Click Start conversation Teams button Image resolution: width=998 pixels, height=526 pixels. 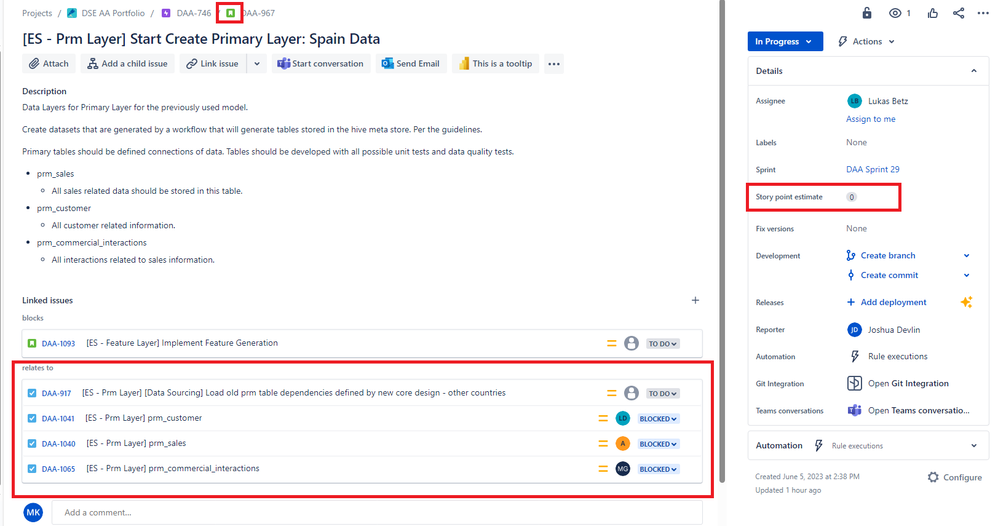(x=321, y=64)
